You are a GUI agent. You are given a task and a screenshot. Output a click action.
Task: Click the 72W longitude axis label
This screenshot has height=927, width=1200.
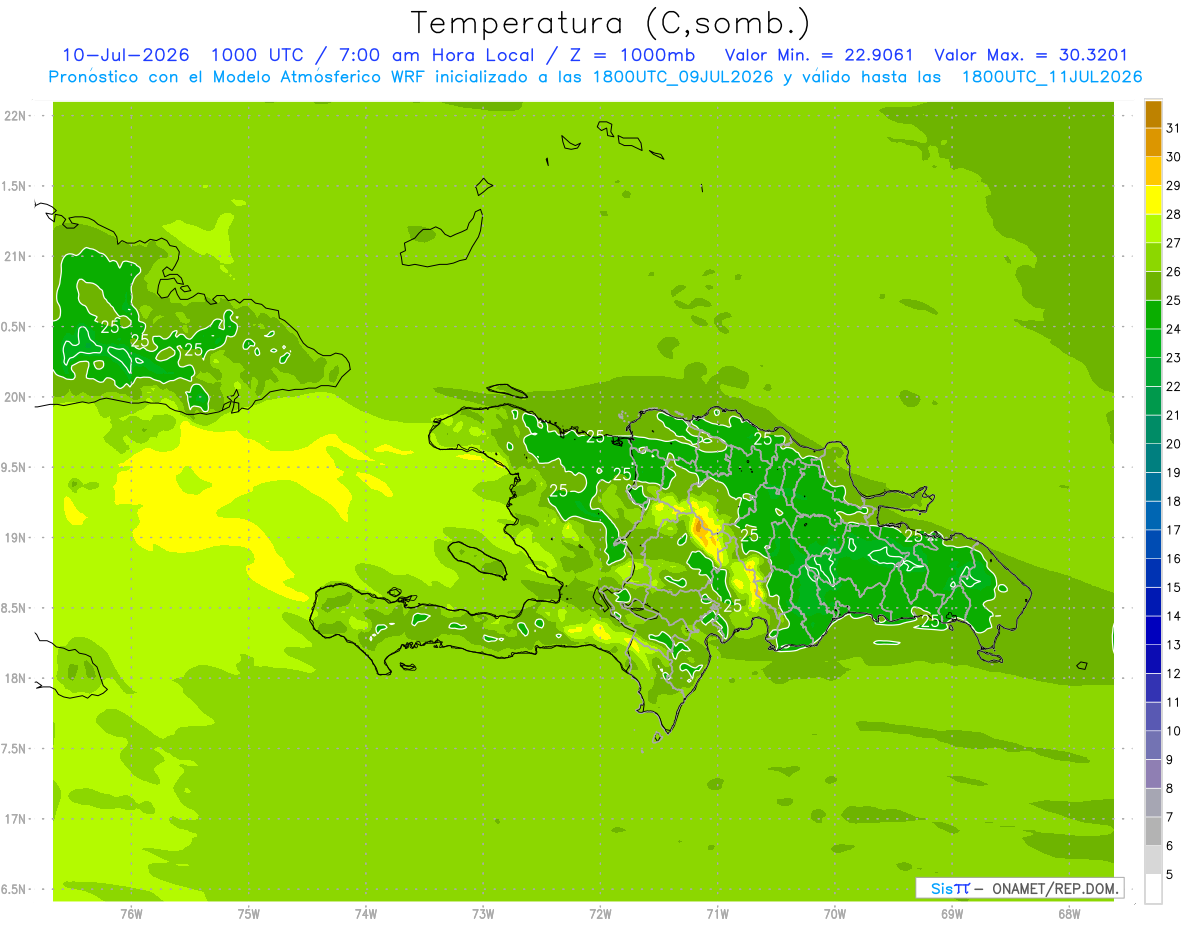601,913
